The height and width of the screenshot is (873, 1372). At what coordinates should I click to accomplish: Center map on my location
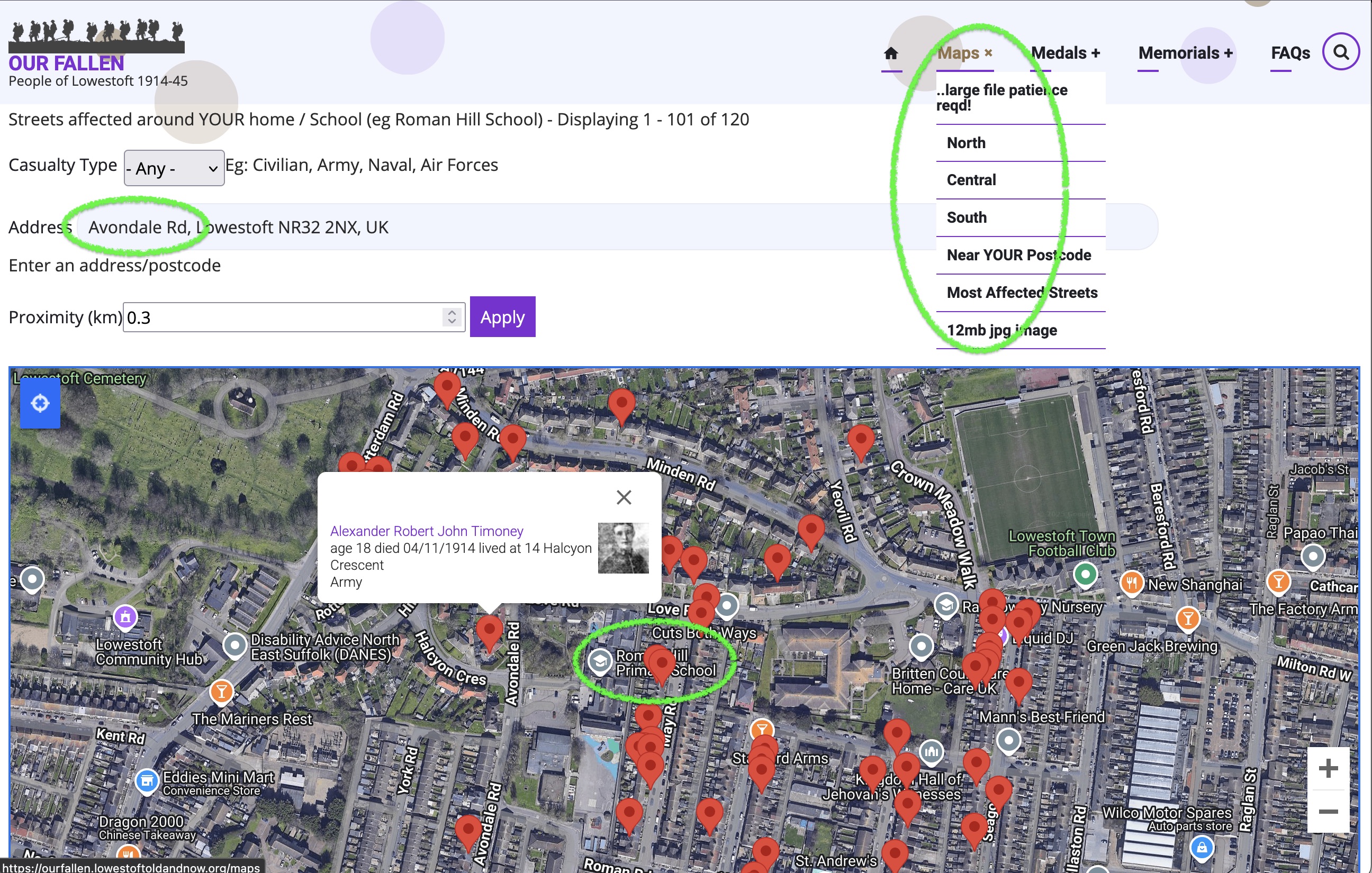pos(40,403)
